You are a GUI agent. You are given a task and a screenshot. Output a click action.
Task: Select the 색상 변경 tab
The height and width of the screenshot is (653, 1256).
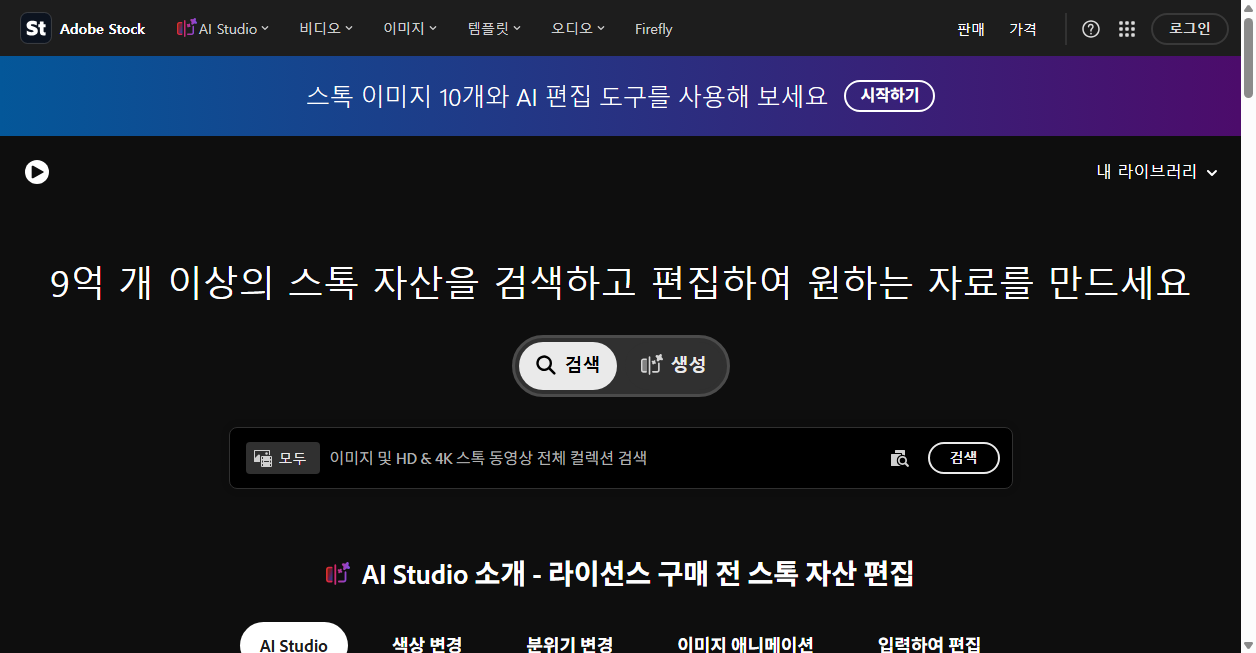pyautogui.click(x=427, y=644)
